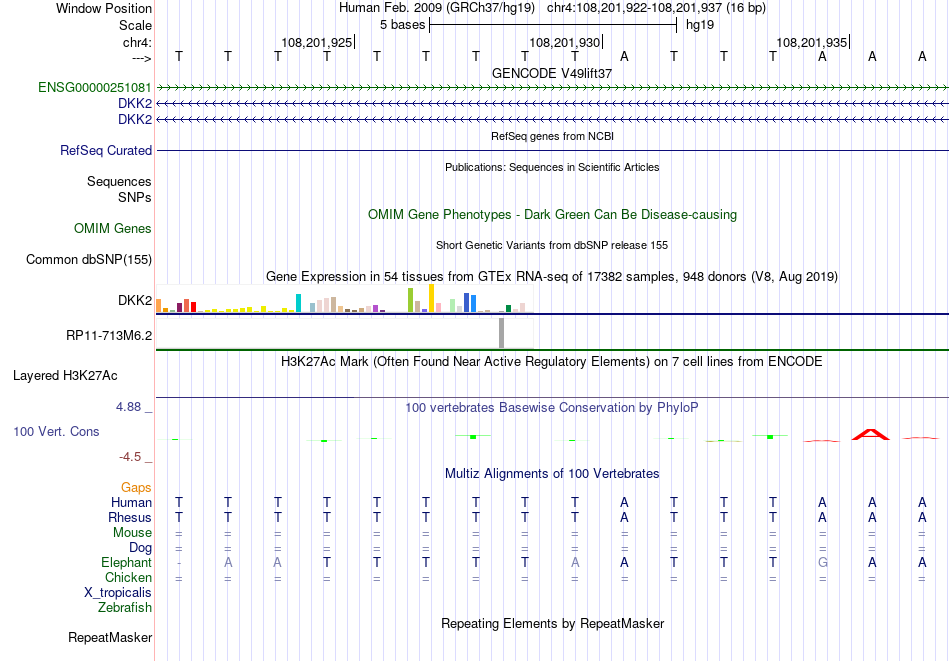
Task: Click the gray RP11-713M6.2 expression bar
Action: [x=502, y=333]
